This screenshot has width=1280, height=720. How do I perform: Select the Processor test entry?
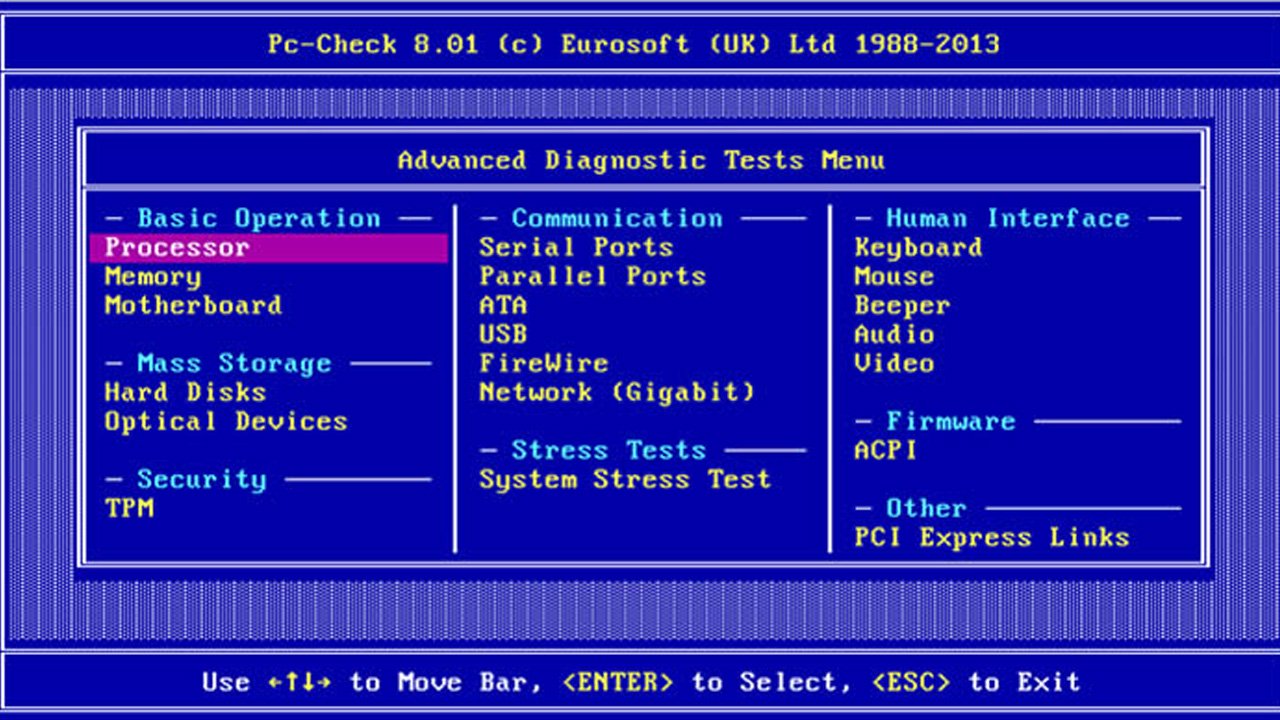[x=176, y=247]
